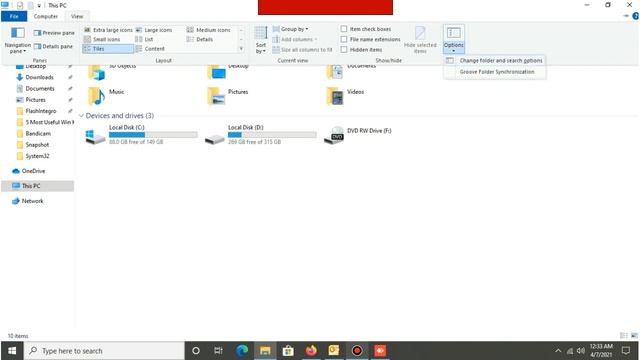
Task: Select Small icons layout
Action: (x=102, y=39)
